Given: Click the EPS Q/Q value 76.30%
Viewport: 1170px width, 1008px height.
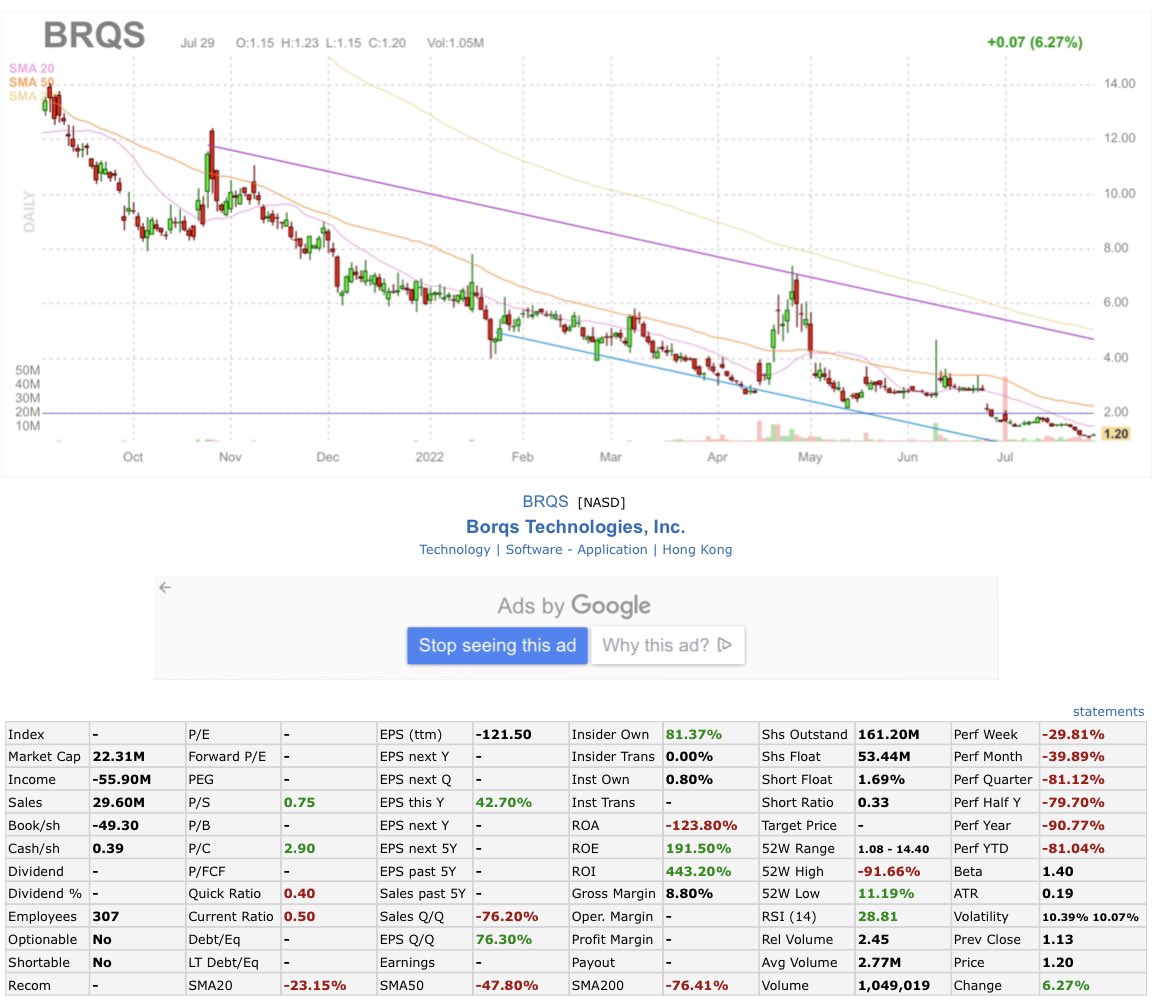Looking at the screenshot, I should (x=504, y=940).
